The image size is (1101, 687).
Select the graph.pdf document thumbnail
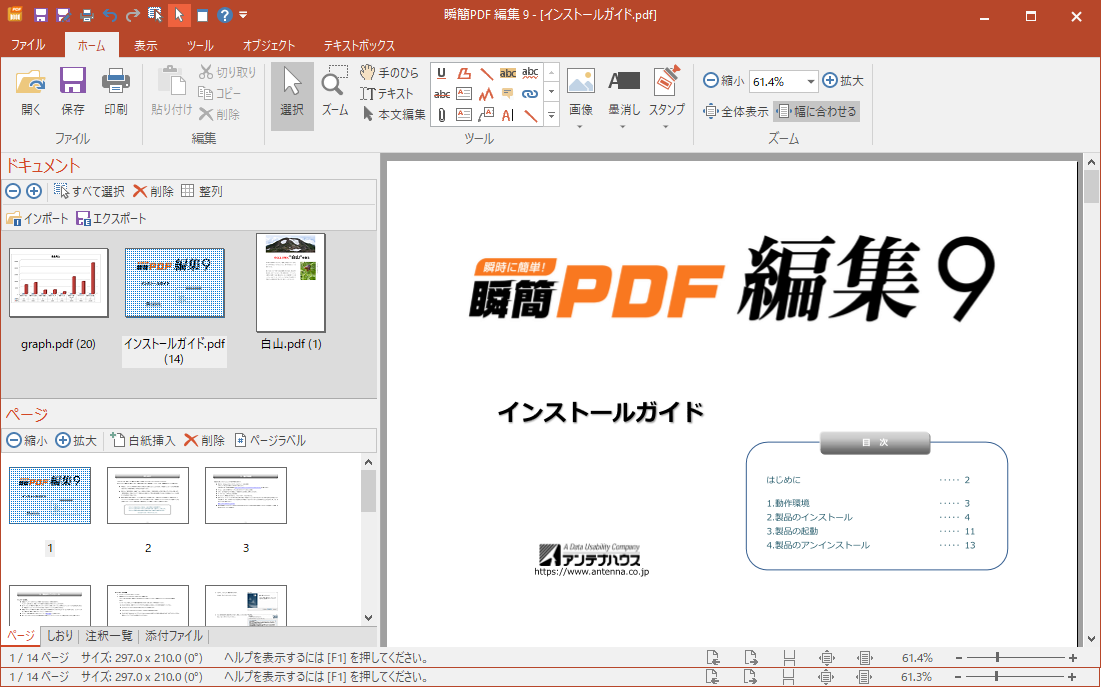coord(58,282)
